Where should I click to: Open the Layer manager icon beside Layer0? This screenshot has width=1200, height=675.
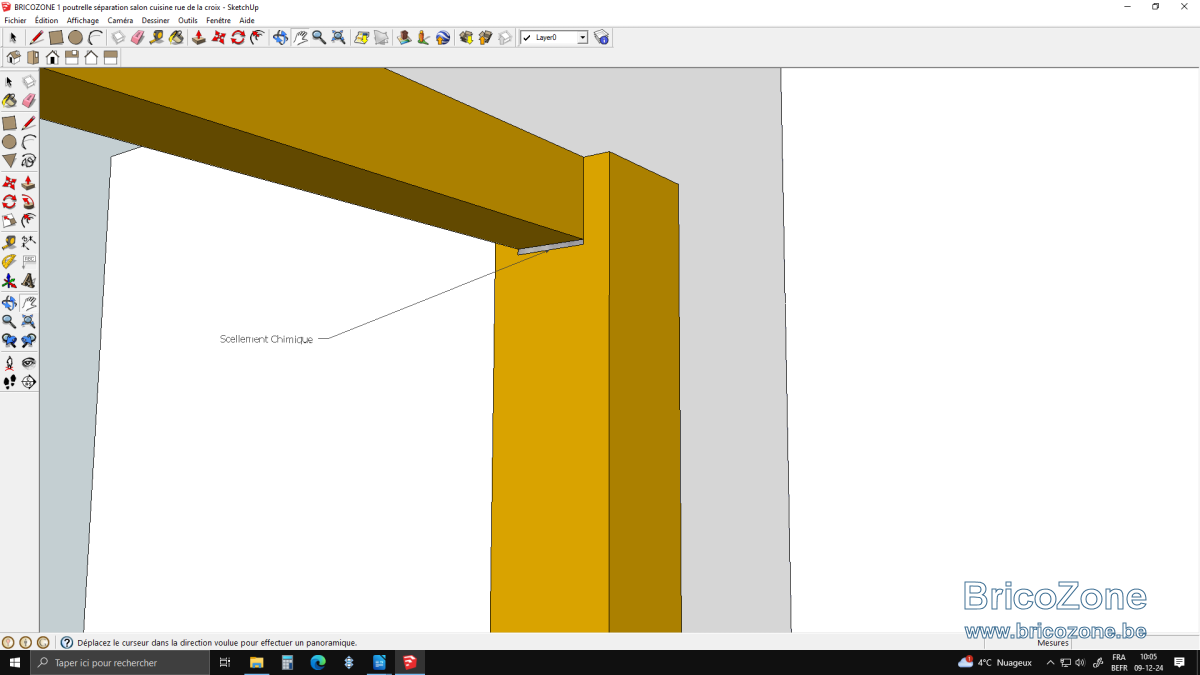[x=601, y=37]
